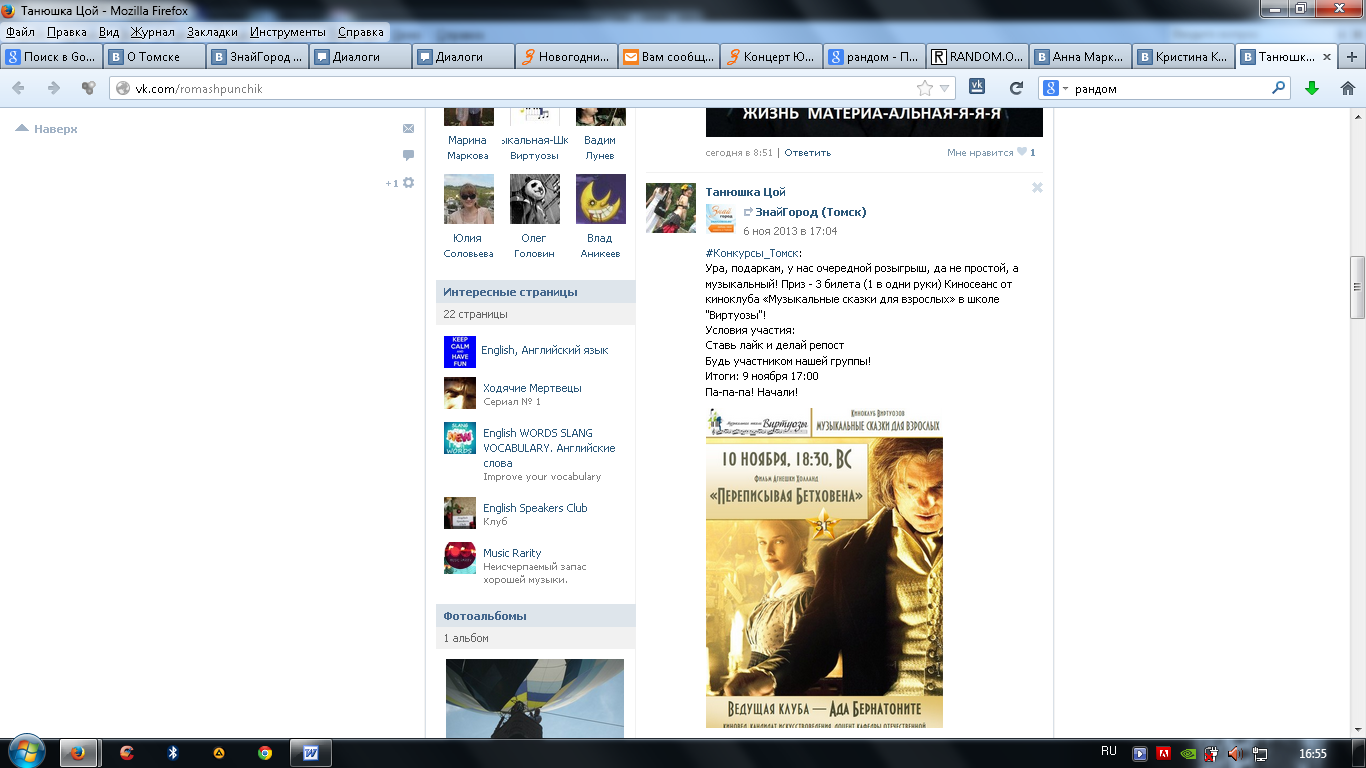
Task: Switch to the Анна Марк... tab
Action: [x=1080, y=57]
